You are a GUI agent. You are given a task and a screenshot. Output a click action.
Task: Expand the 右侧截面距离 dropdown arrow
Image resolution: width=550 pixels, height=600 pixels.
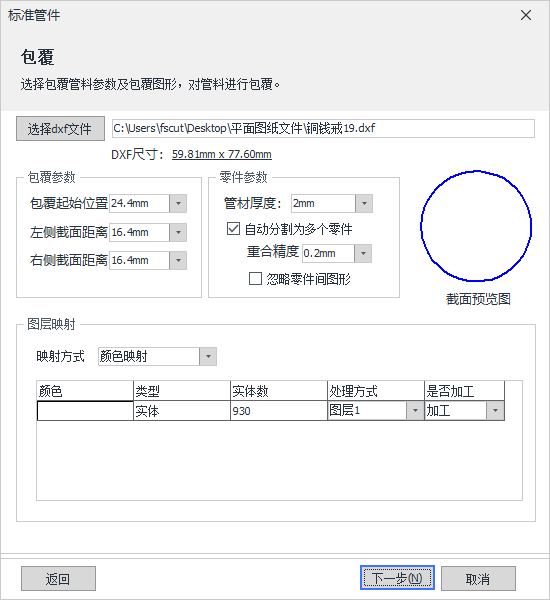pos(178,261)
